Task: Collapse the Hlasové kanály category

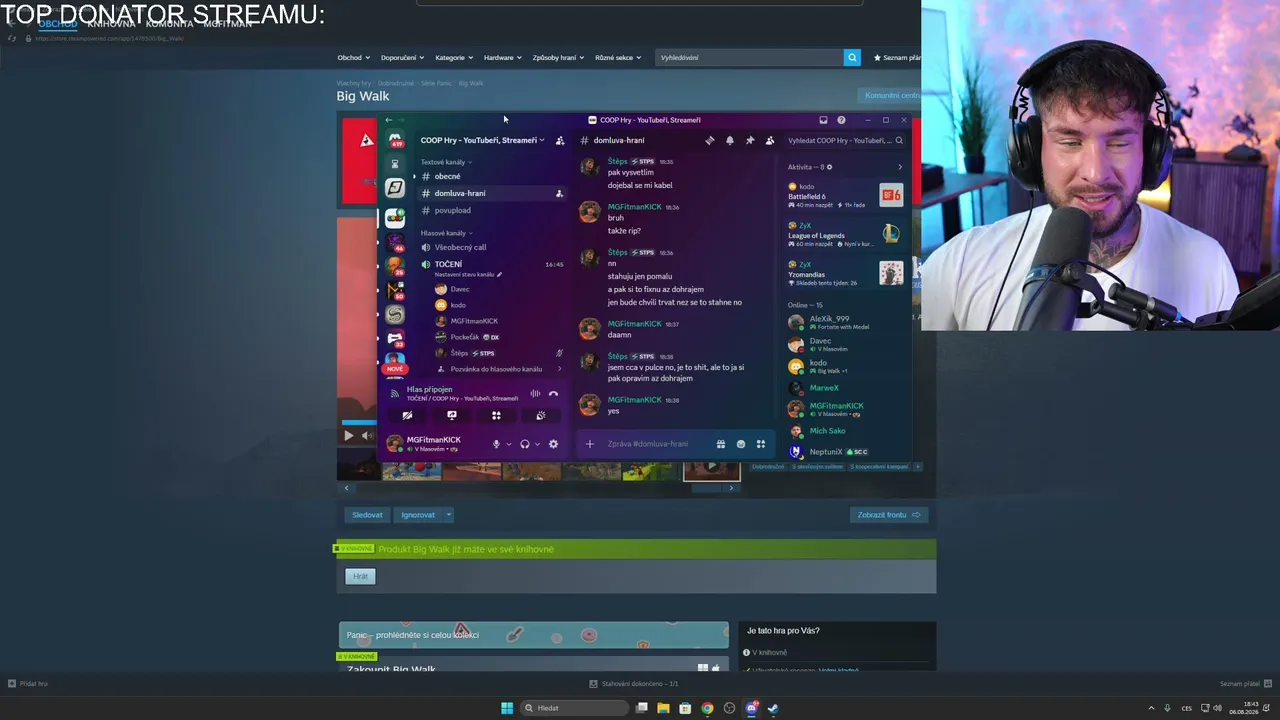Action: [x=446, y=233]
